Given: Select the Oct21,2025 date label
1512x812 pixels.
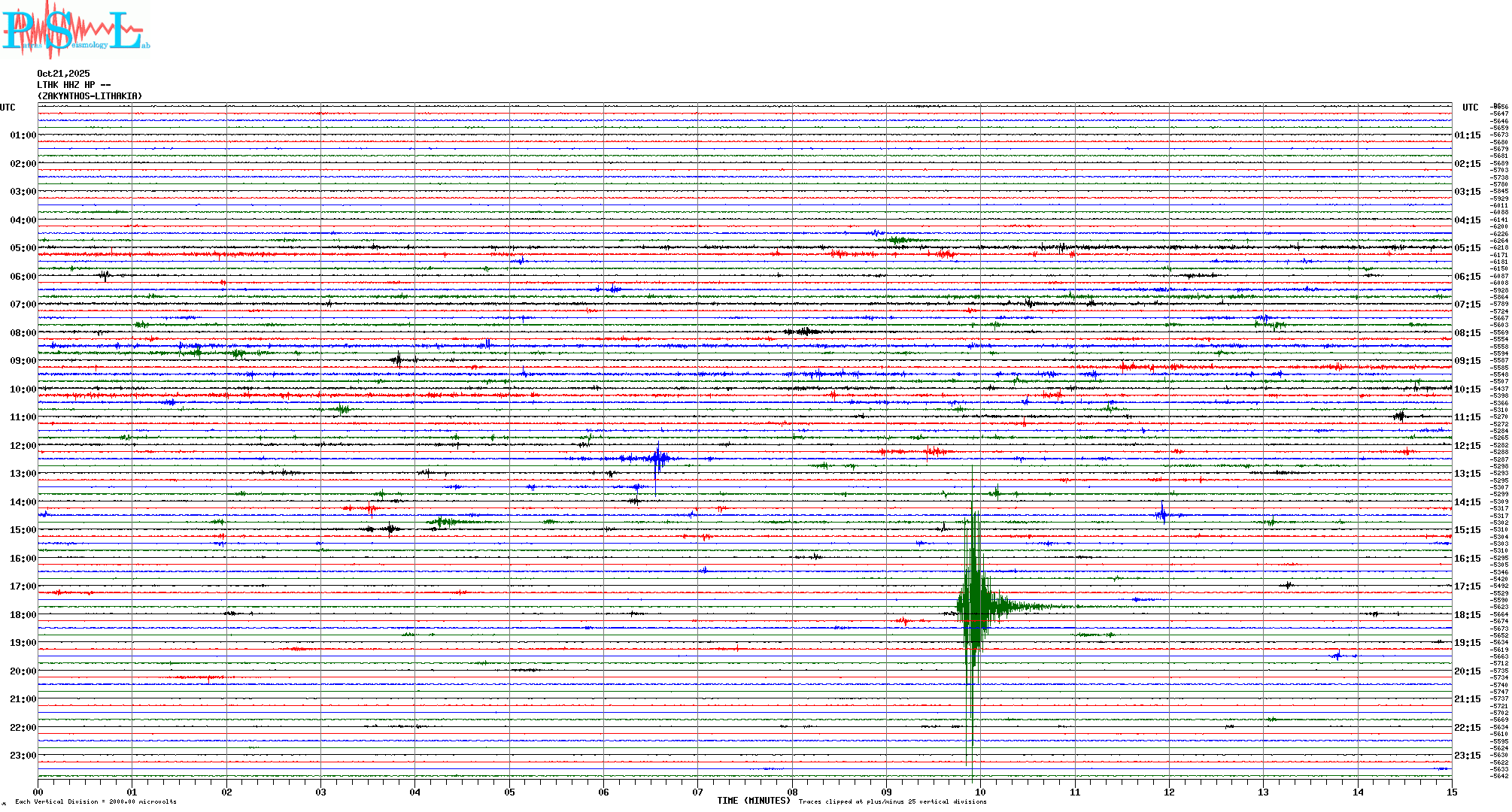Looking at the screenshot, I should (63, 74).
